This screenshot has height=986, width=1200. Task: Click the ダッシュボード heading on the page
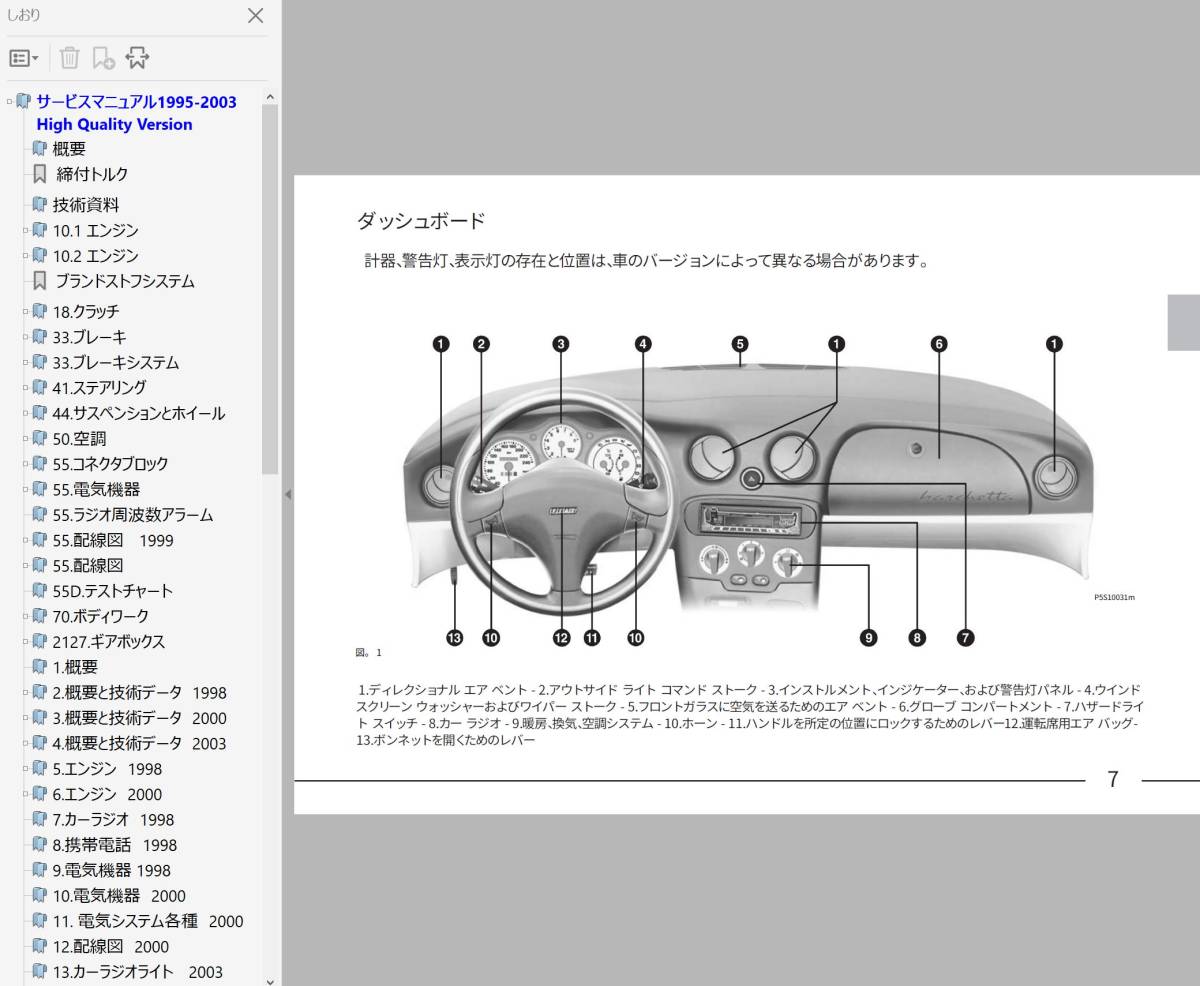[421, 221]
